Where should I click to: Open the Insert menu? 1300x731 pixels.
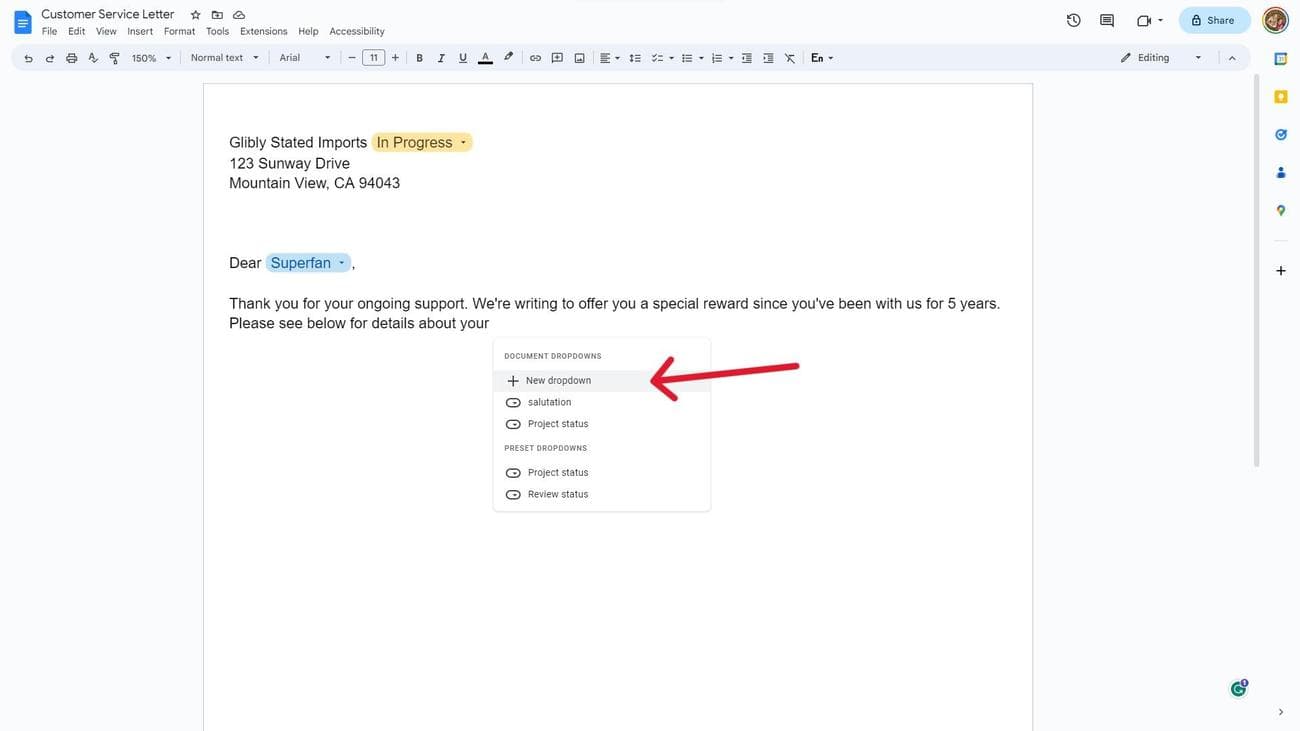pyautogui.click(x=140, y=31)
